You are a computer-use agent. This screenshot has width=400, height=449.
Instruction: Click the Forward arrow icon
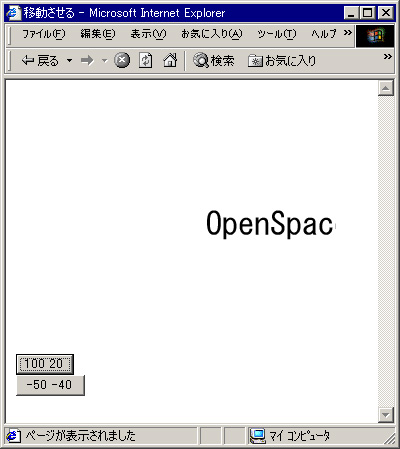[x=87, y=61]
